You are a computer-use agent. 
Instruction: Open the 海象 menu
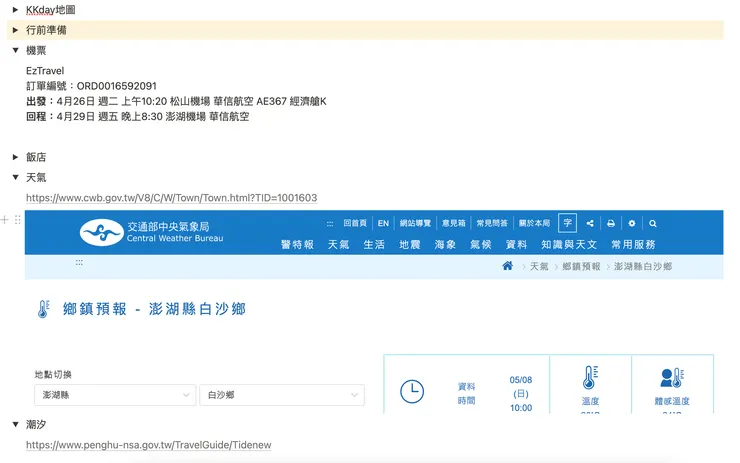click(x=445, y=244)
